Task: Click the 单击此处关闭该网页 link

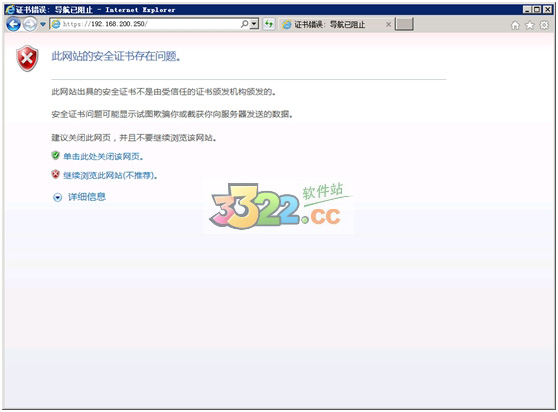Action: click(103, 157)
